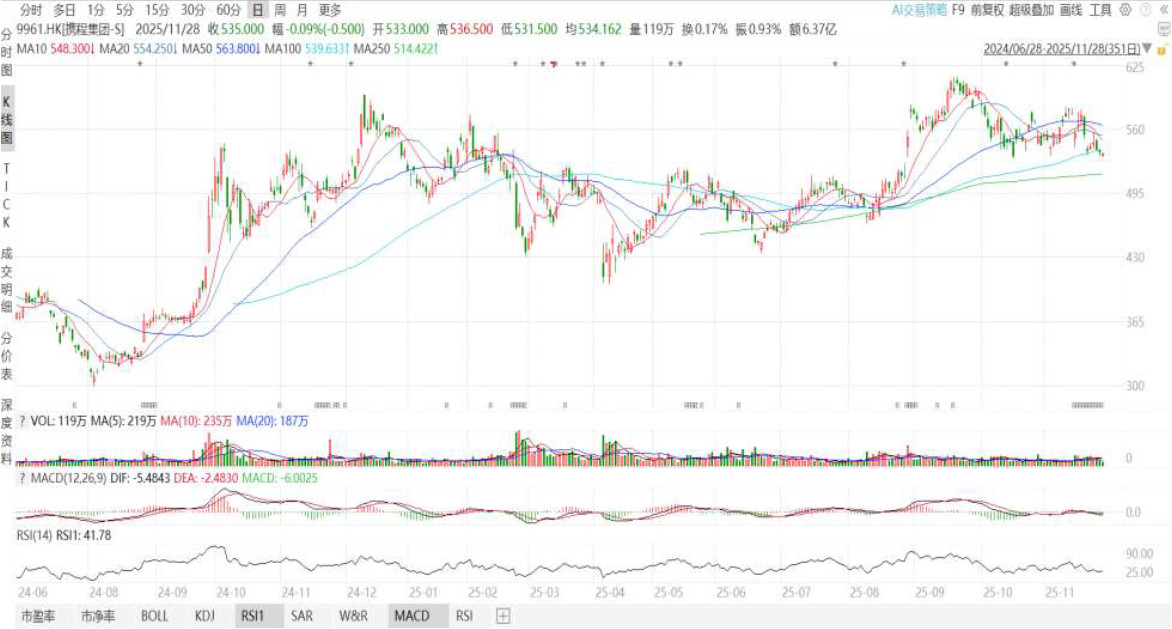This screenshot has width=1172, height=629.
Task: Click the 画线 drawing button
Action: click(1070, 10)
